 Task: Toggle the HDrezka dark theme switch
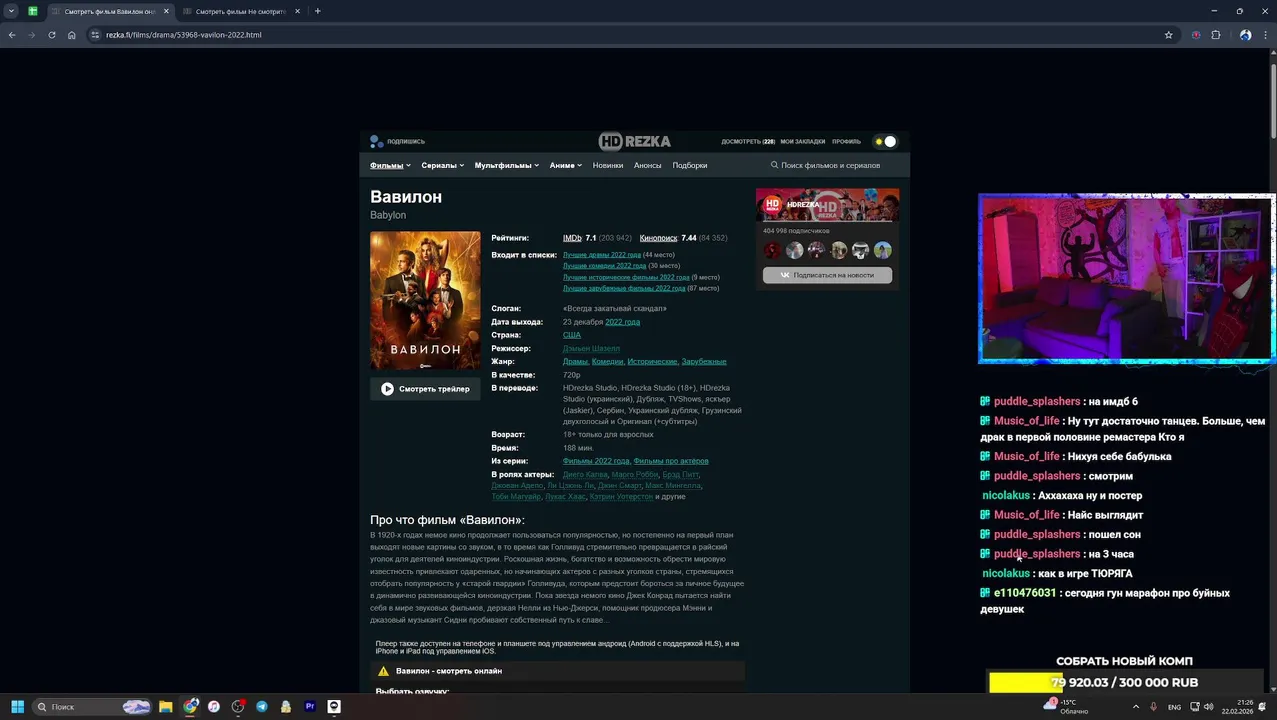(885, 141)
